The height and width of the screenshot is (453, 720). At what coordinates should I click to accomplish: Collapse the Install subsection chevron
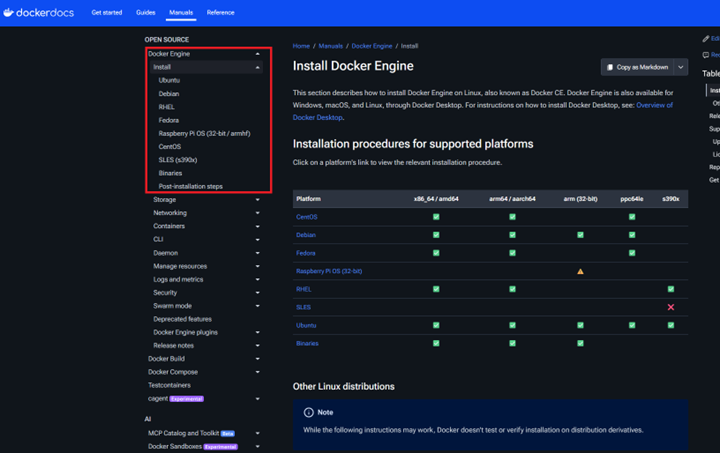(258, 67)
